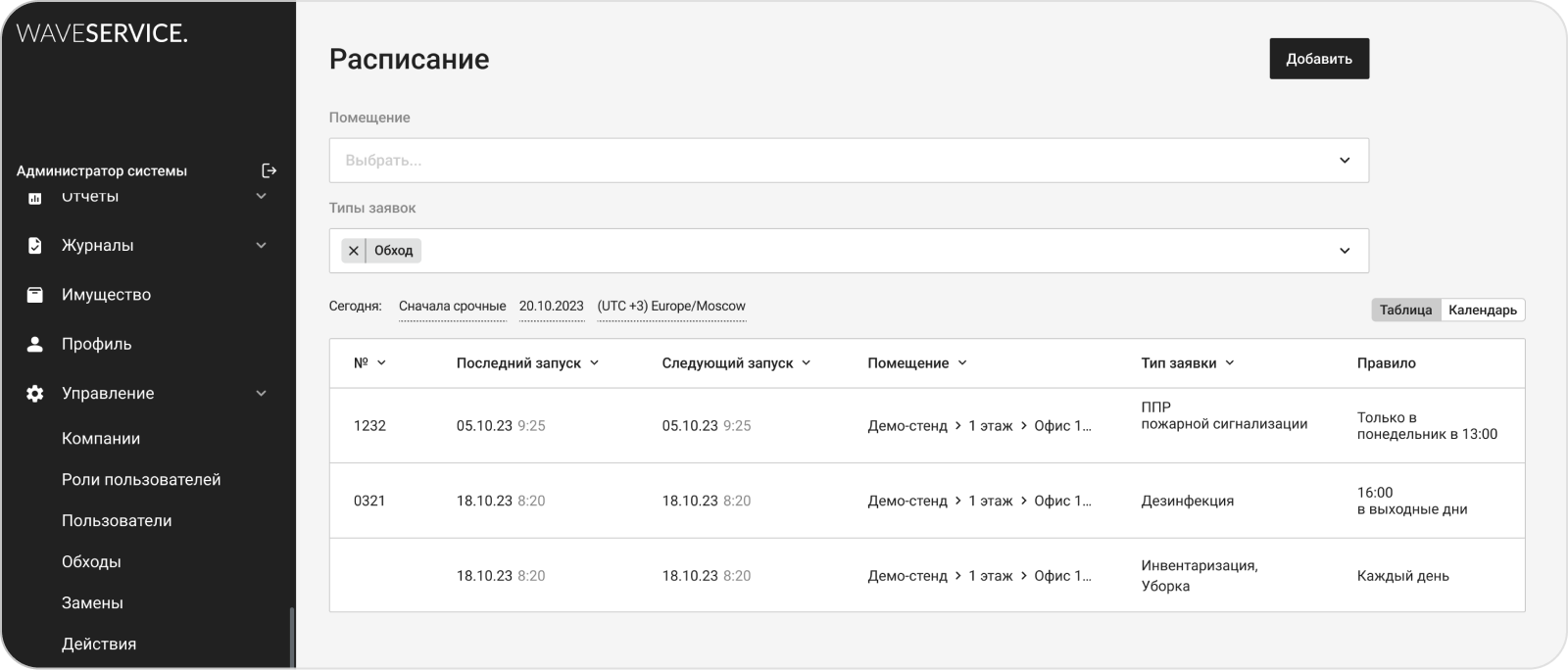Screen dimensions: 1568x670
Task: Go to Обходы in sidebar menu
Action: (91, 562)
